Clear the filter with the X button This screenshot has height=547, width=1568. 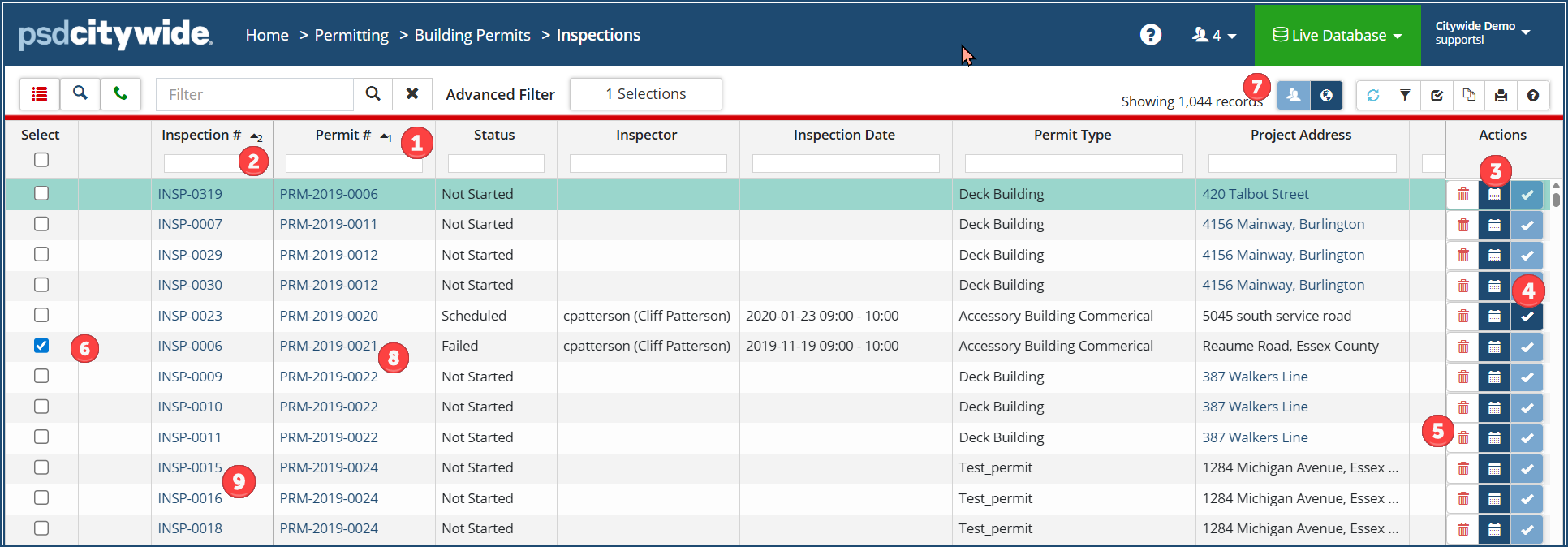(412, 94)
